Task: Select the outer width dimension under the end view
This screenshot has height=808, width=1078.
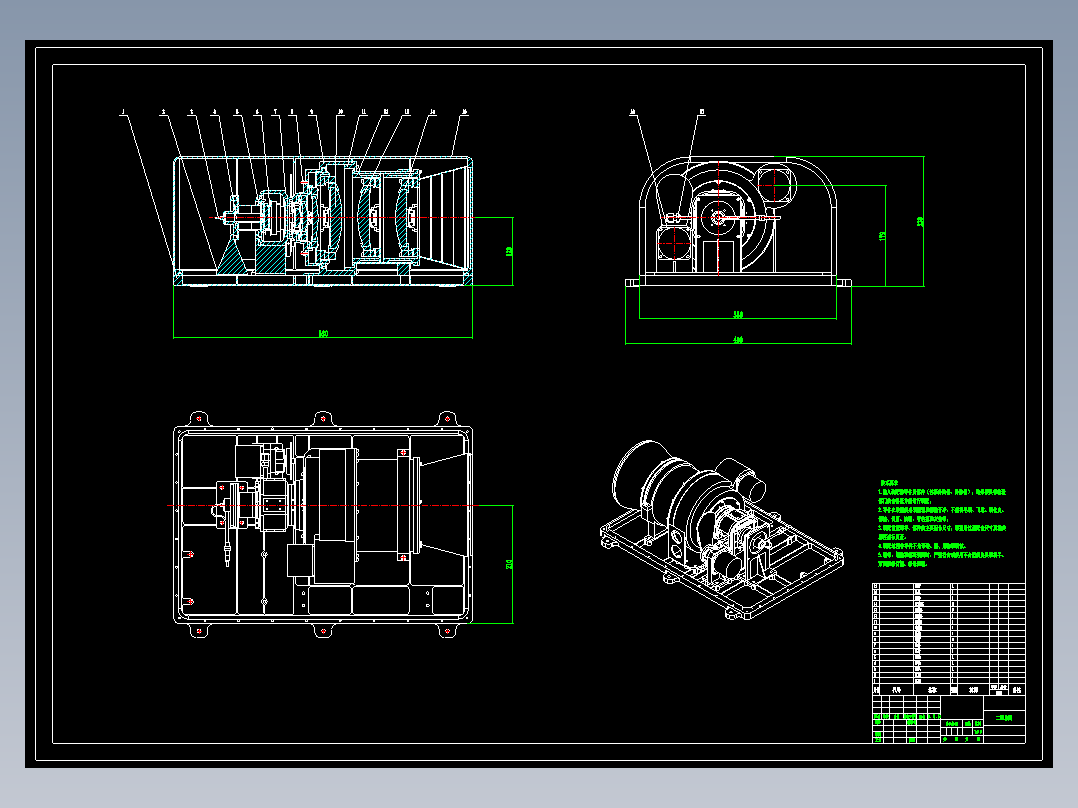Action: point(738,340)
